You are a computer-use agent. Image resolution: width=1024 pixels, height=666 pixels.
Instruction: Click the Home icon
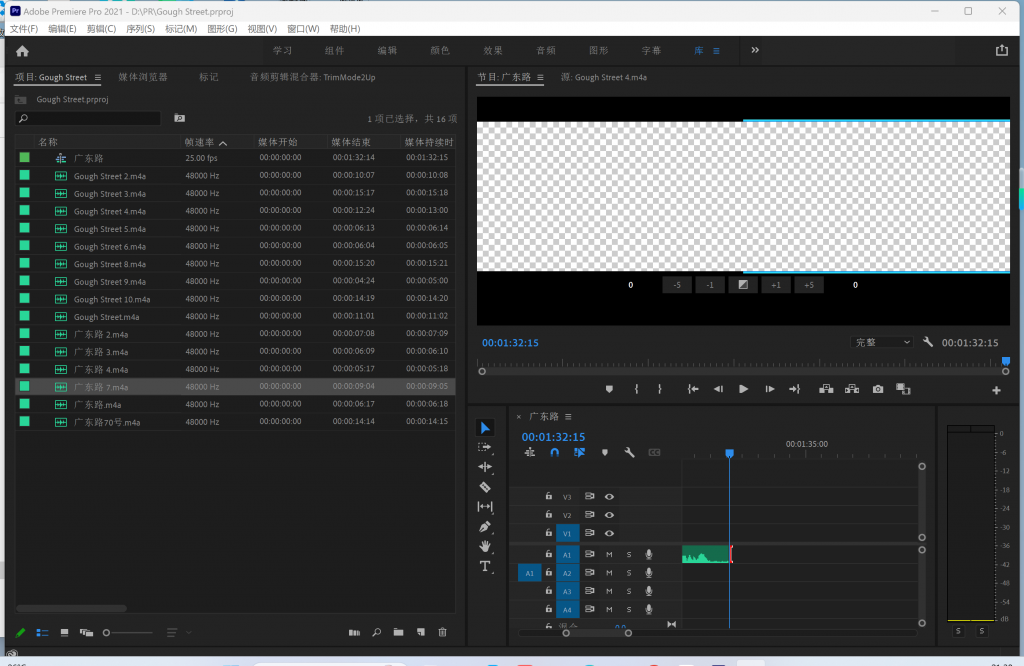pos(22,51)
